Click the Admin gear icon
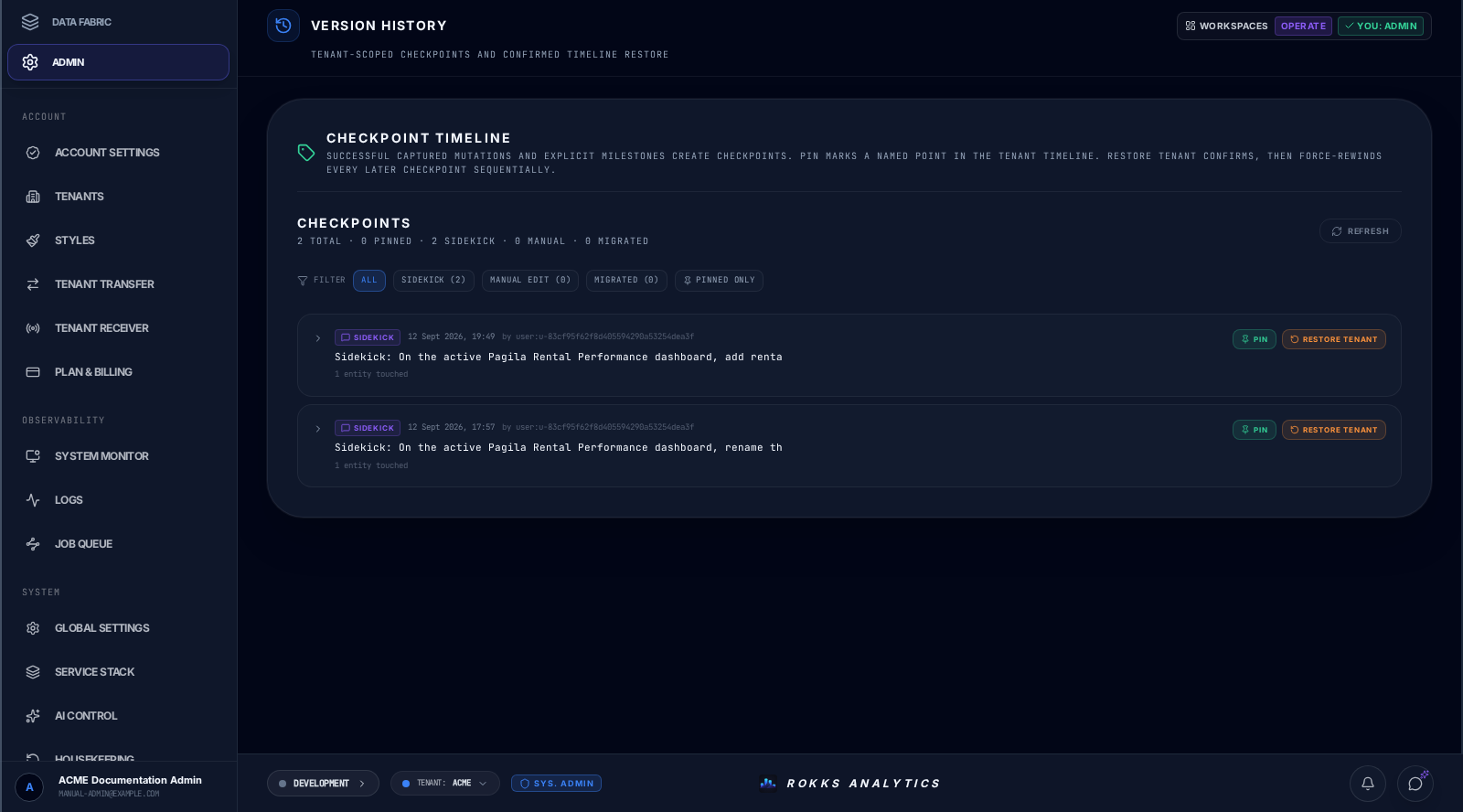The height and width of the screenshot is (812, 1463). 30,62
